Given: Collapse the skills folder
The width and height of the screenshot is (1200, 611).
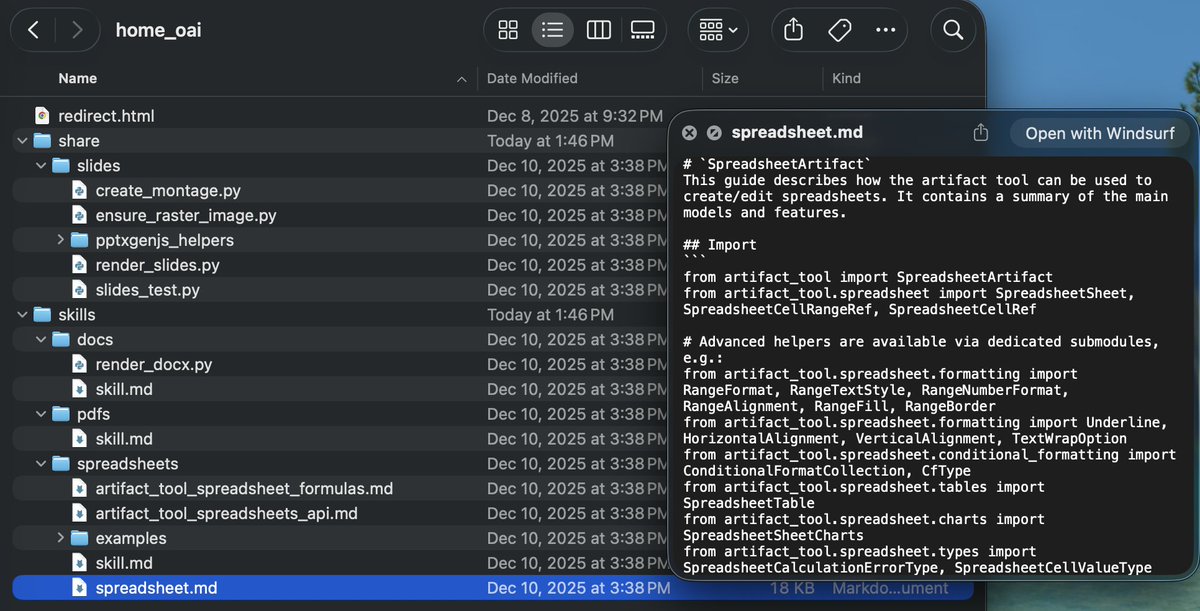Looking at the screenshot, I should [21, 315].
